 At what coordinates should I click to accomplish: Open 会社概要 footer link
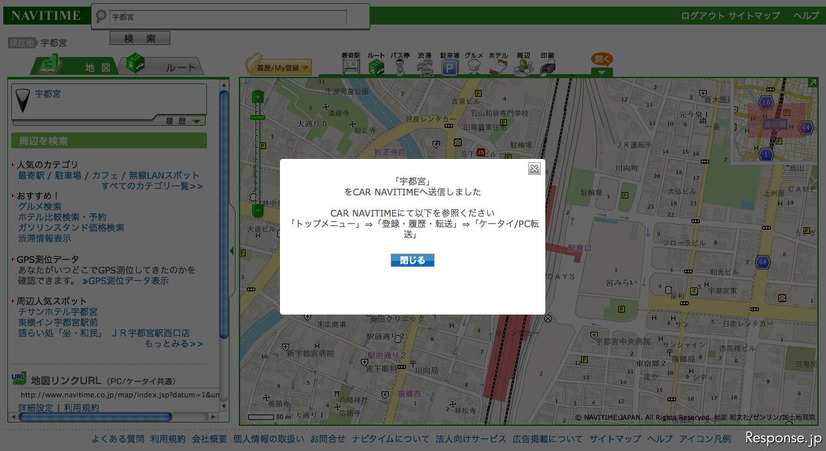(x=209, y=439)
